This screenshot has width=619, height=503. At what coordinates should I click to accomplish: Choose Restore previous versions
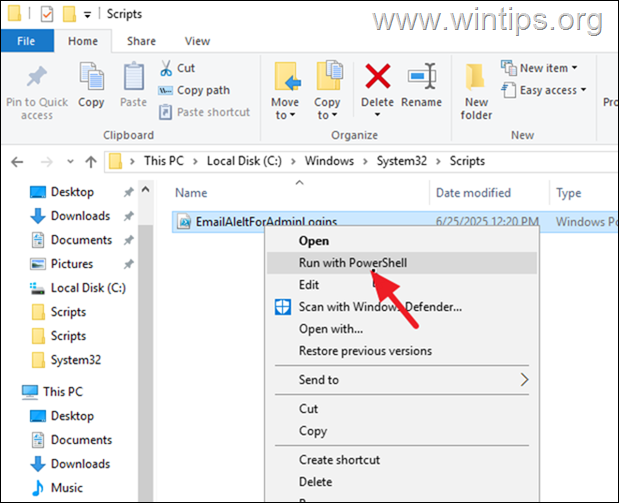401,351
